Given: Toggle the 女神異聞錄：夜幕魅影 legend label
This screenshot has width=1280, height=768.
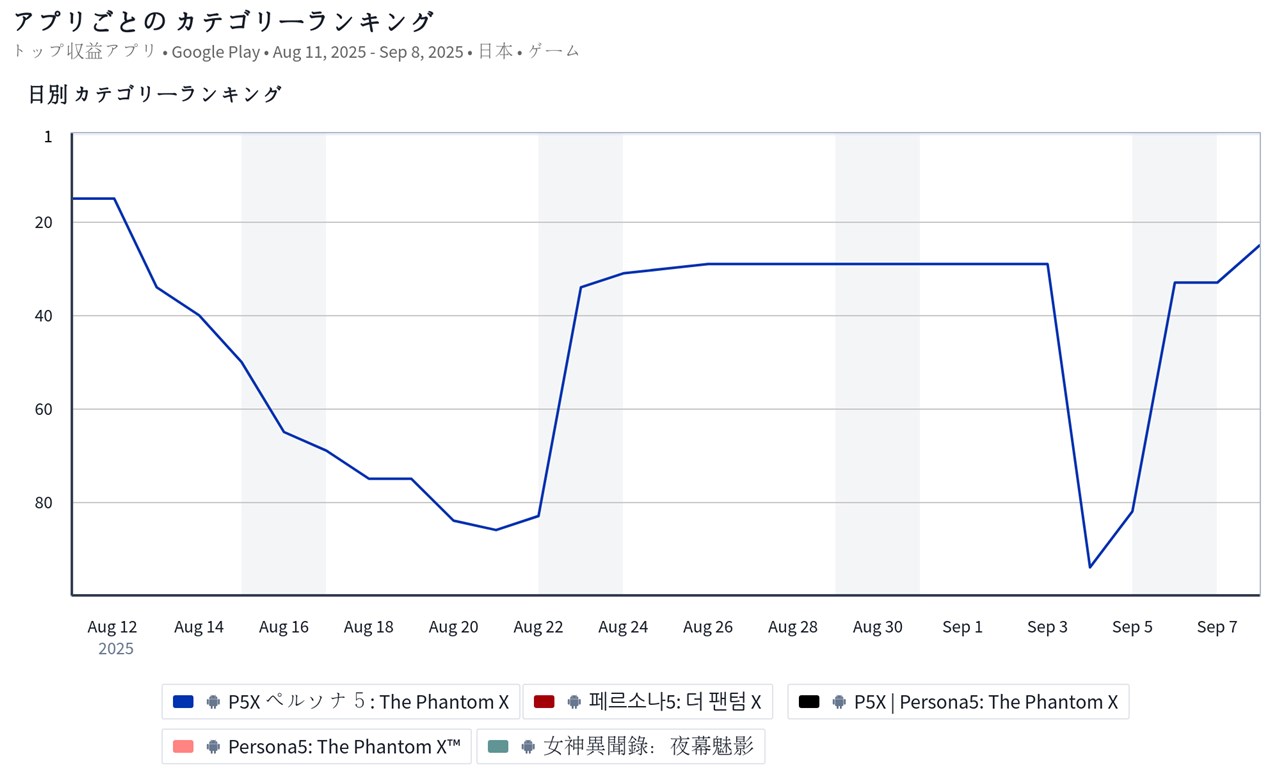Looking at the screenshot, I should click(x=649, y=746).
